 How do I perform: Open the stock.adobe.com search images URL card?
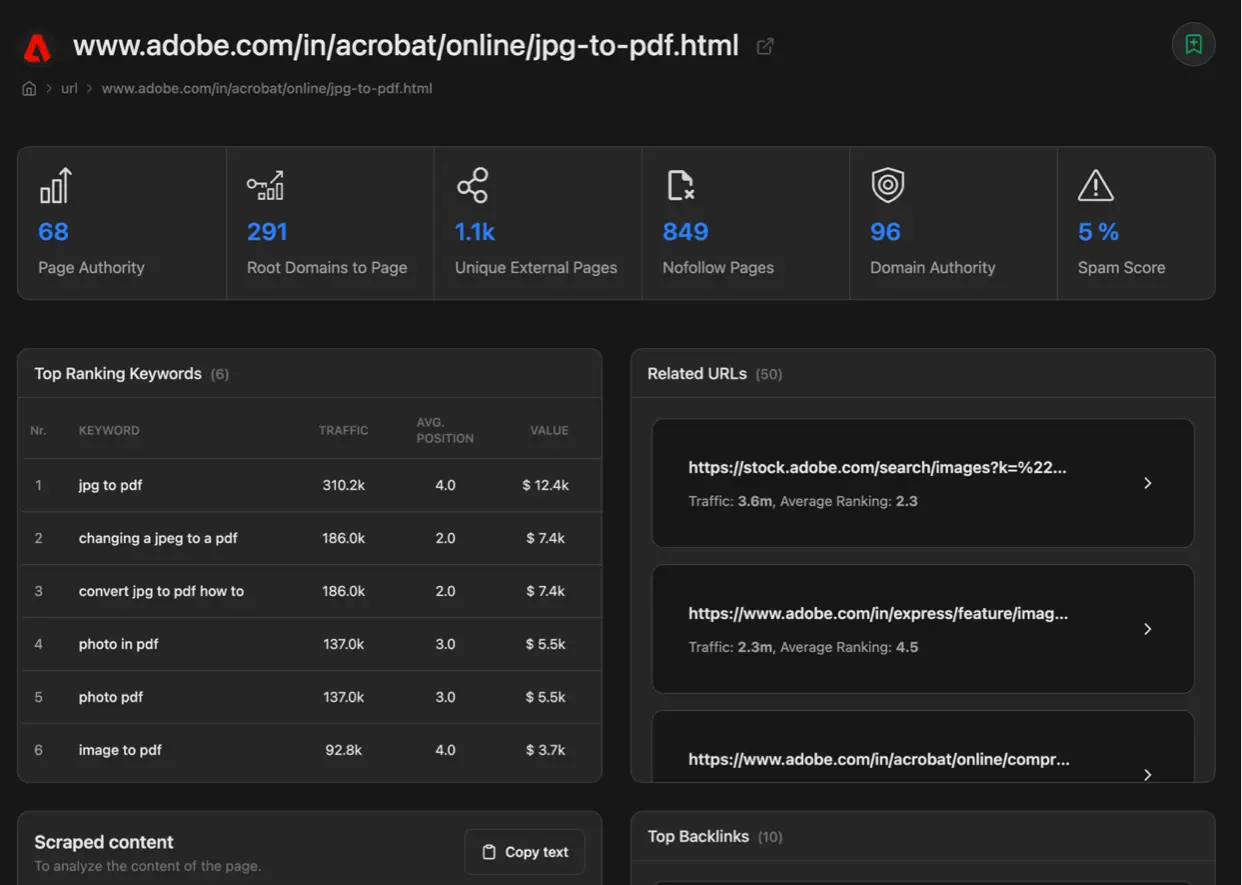click(923, 483)
